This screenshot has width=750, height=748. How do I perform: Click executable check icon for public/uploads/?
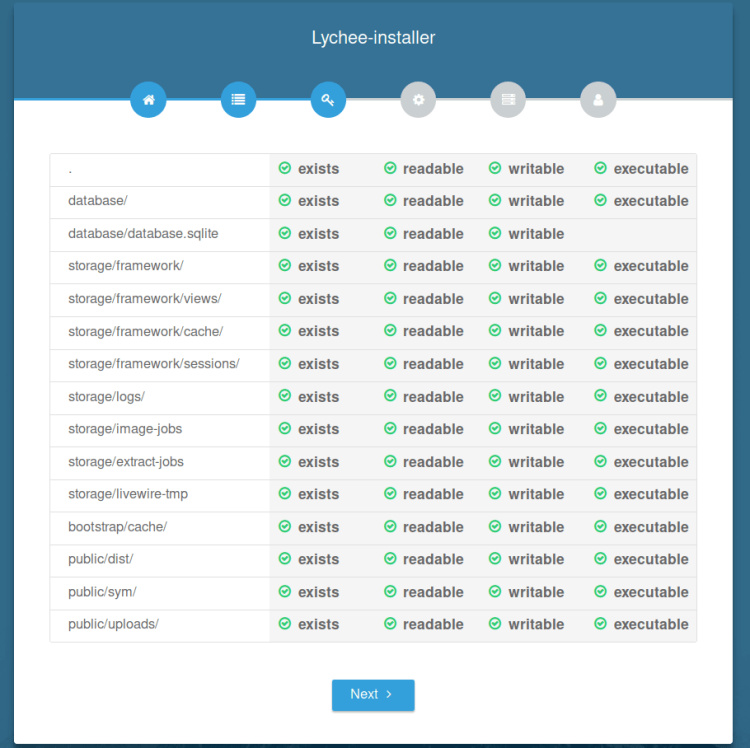coord(600,624)
